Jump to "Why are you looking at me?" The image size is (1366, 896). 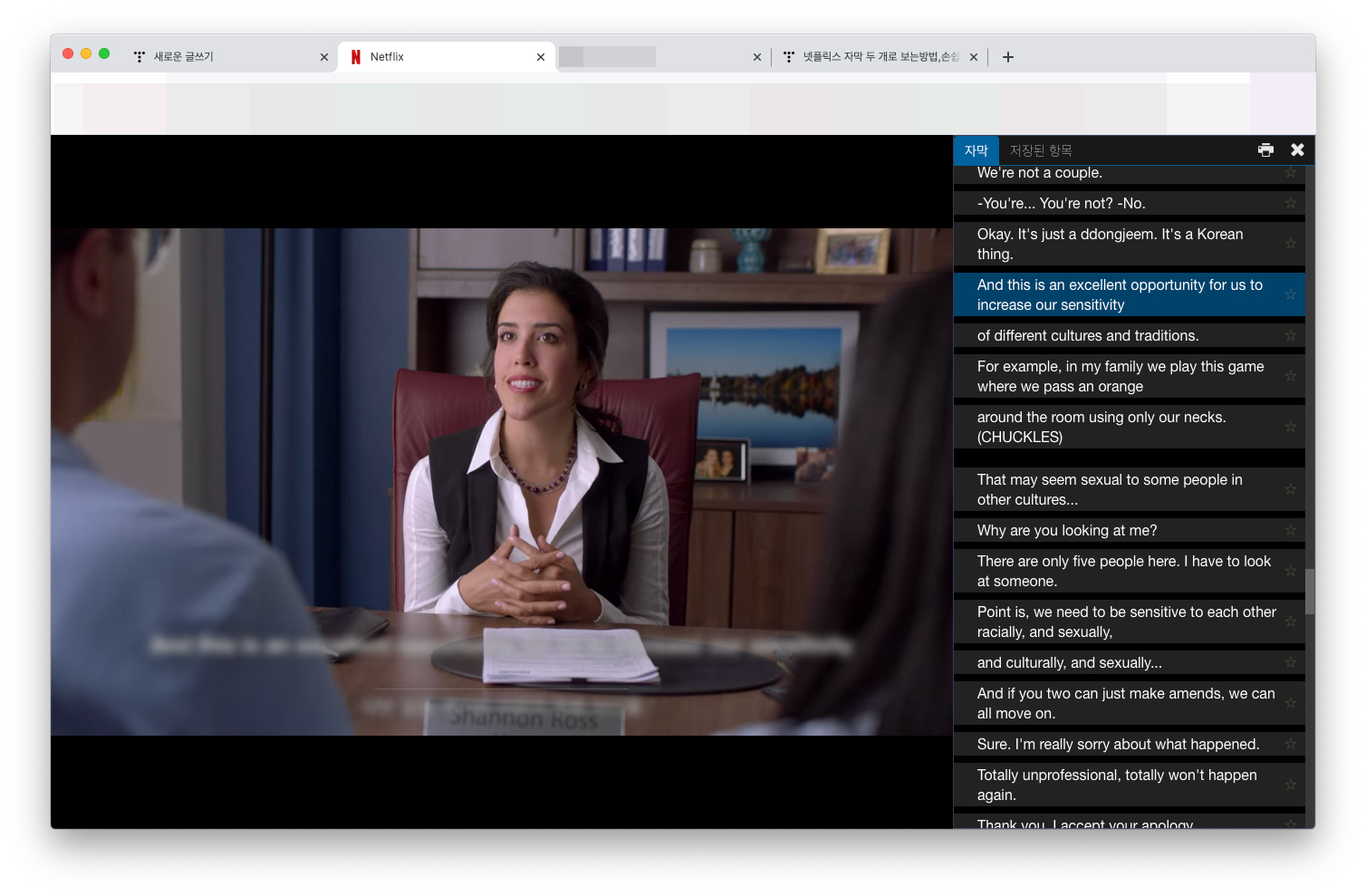coord(1129,530)
